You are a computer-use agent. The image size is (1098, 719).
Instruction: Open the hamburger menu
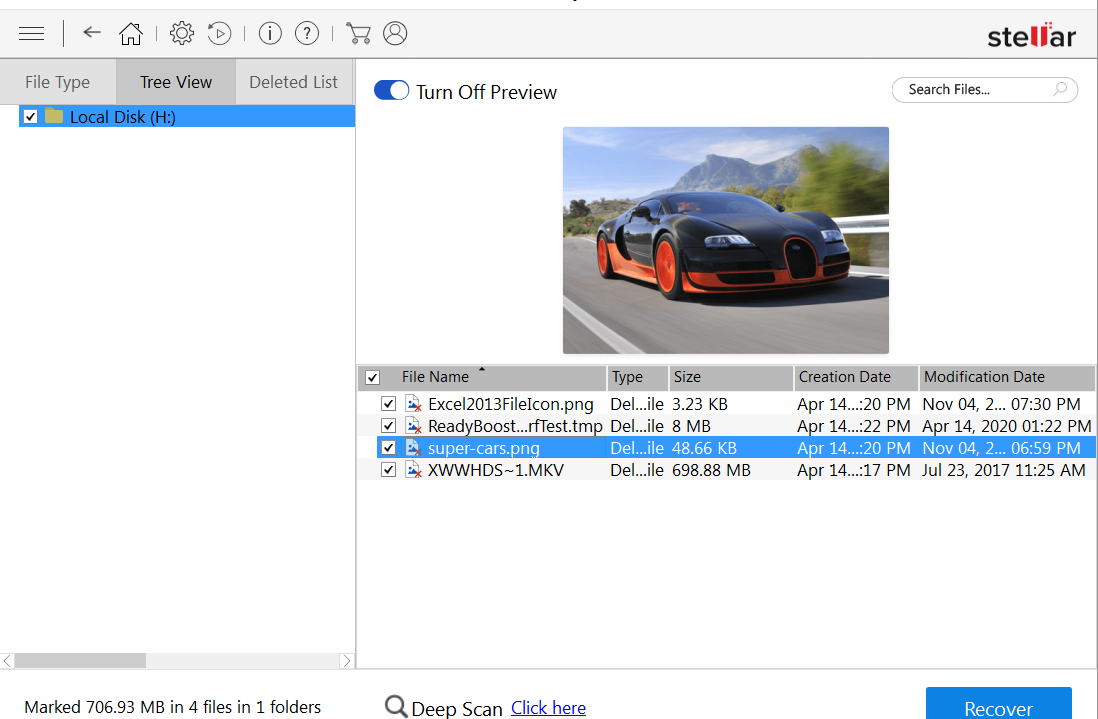point(32,33)
